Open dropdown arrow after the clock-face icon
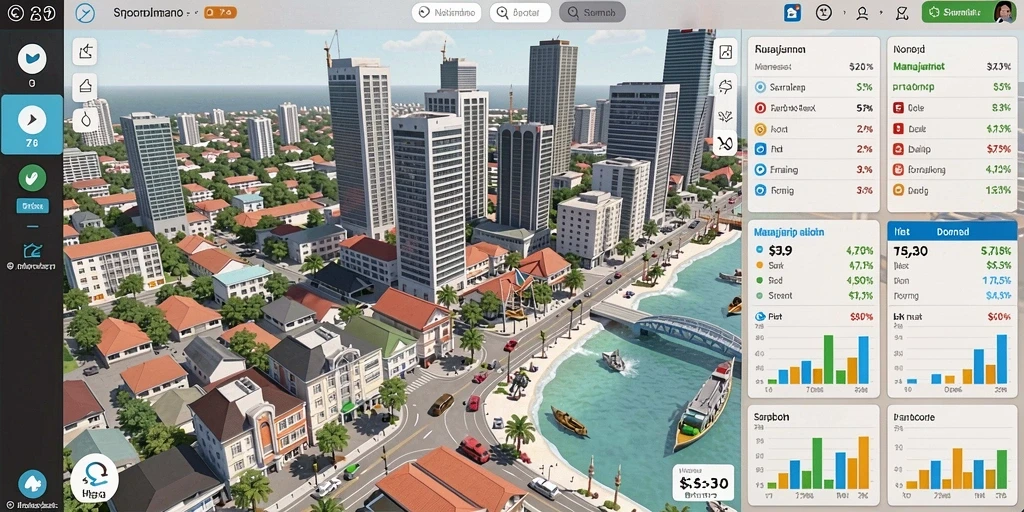Image resolution: width=1024 pixels, height=512 pixels. 843,13
